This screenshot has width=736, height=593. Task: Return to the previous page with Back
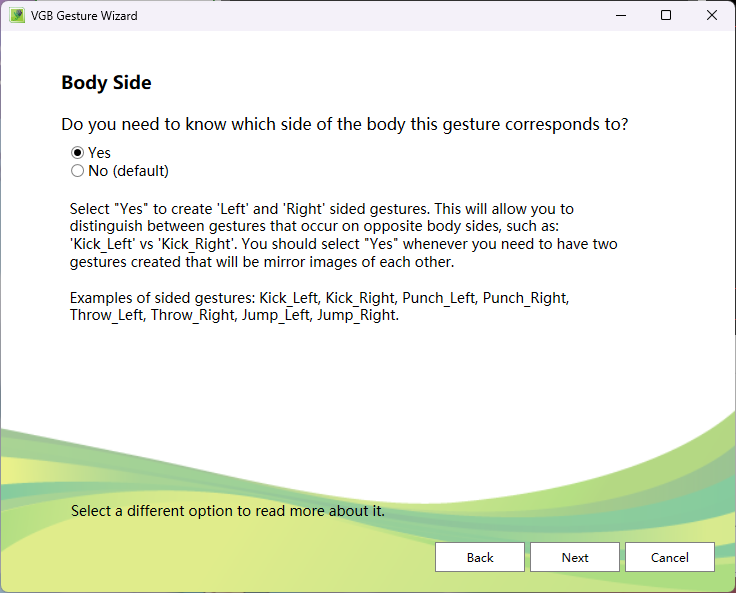pyautogui.click(x=480, y=557)
